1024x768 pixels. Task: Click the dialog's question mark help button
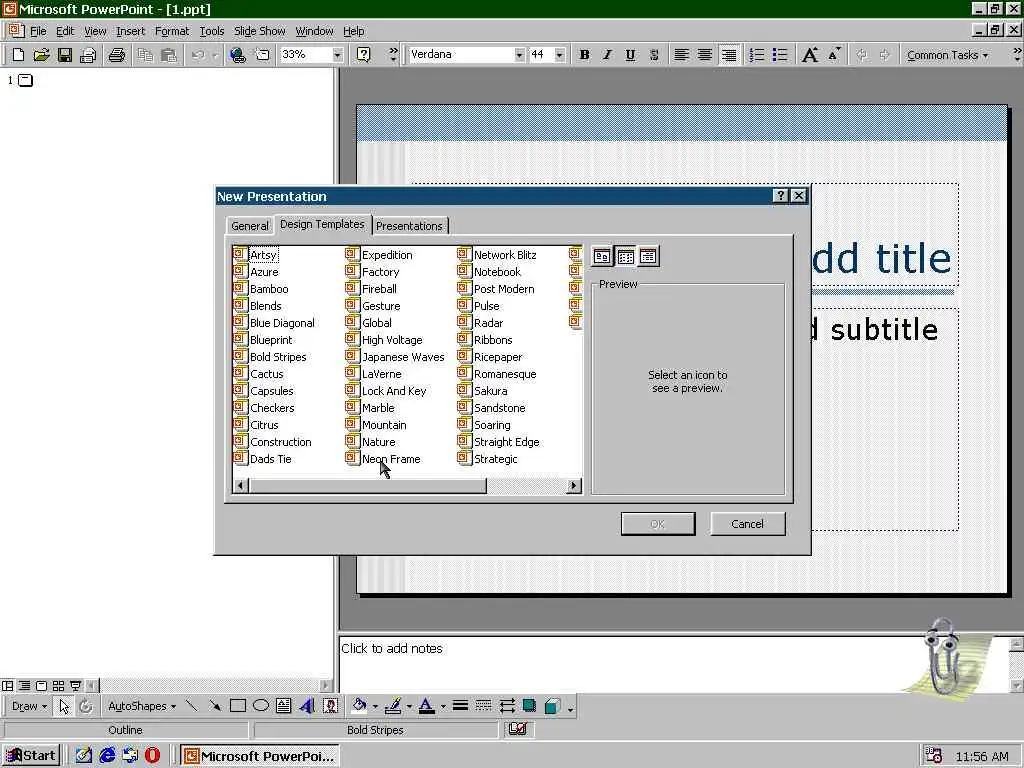pyautogui.click(x=780, y=196)
